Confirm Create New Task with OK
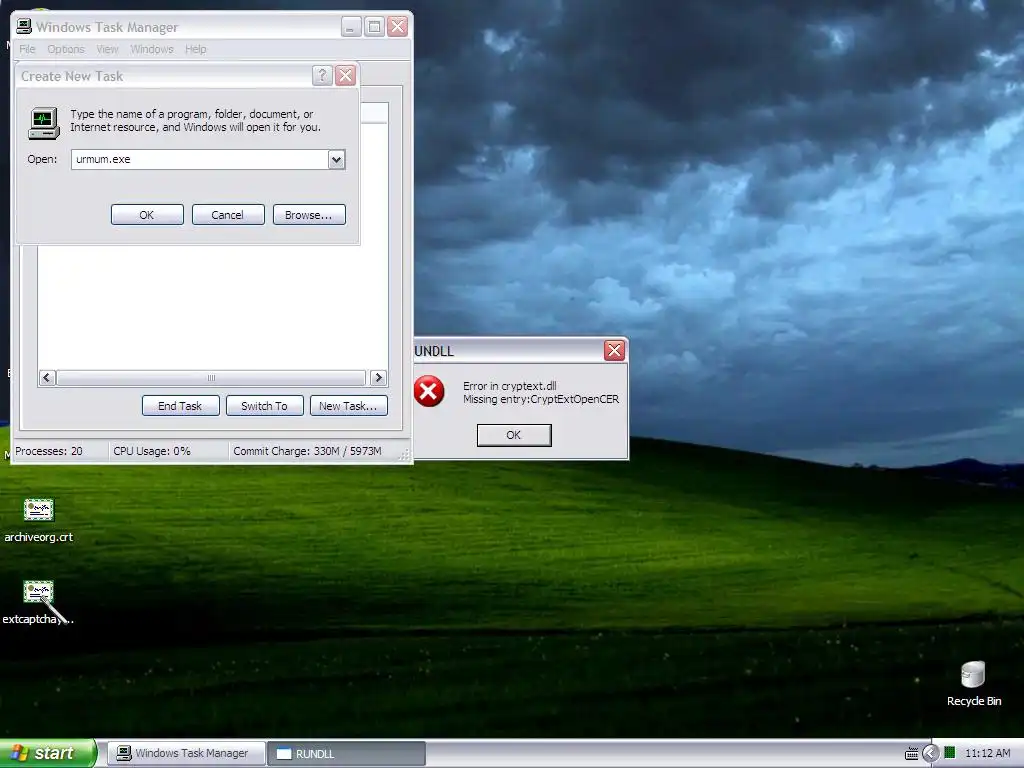This screenshot has height=768, width=1024. [x=147, y=215]
